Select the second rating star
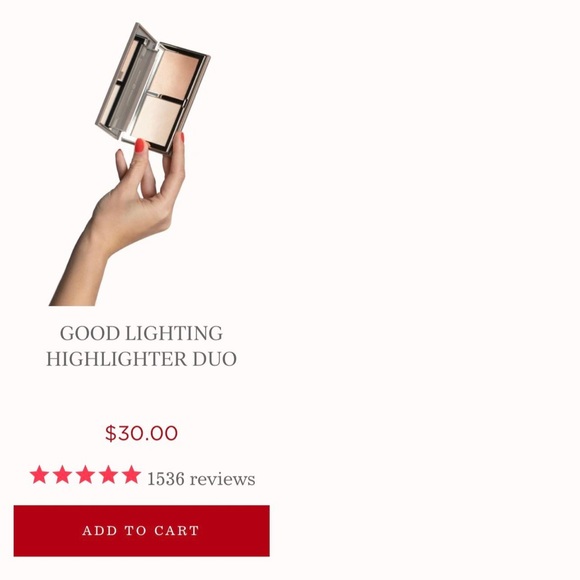580x580 pixels. coord(63,475)
